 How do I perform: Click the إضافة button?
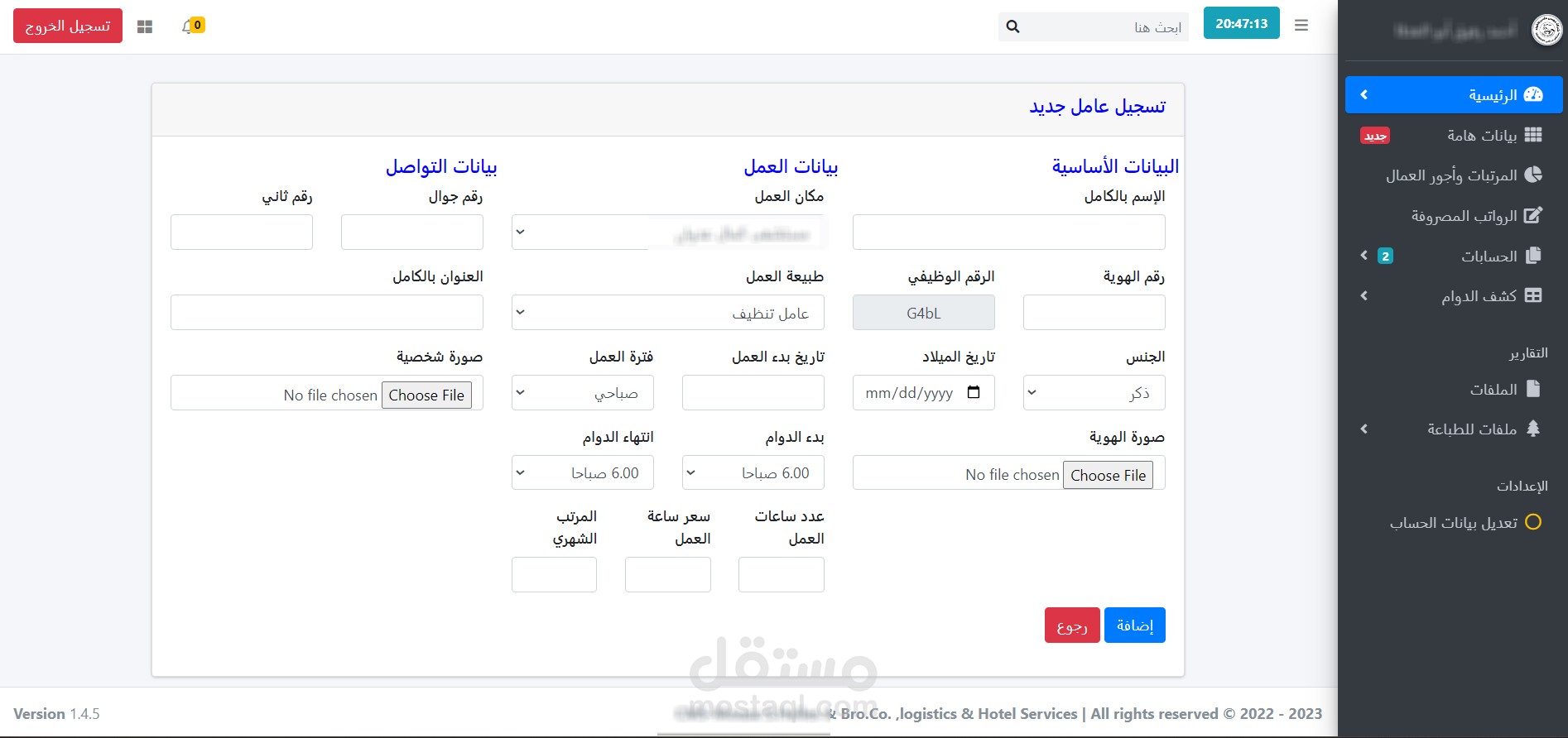1135,625
